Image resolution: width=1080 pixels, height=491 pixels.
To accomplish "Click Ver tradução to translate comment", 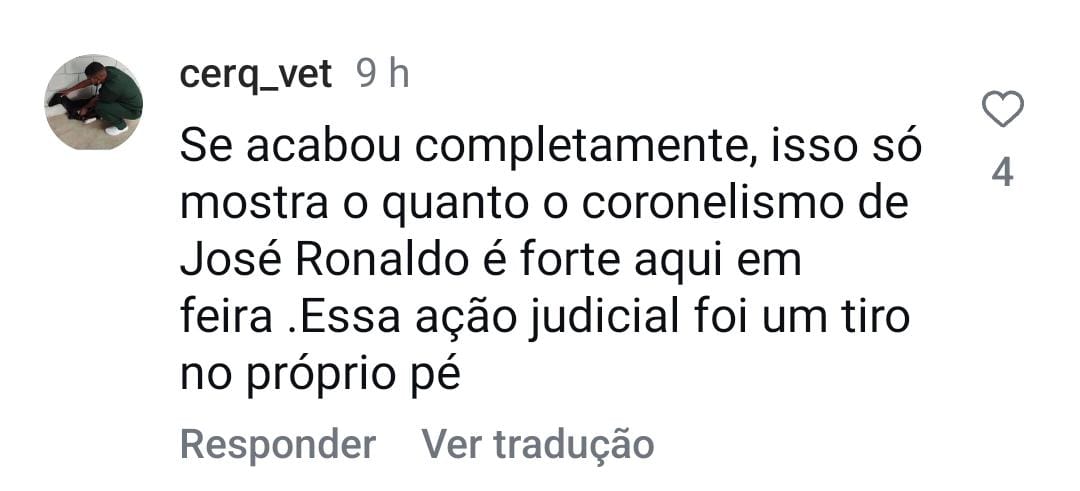I will 538,444.
